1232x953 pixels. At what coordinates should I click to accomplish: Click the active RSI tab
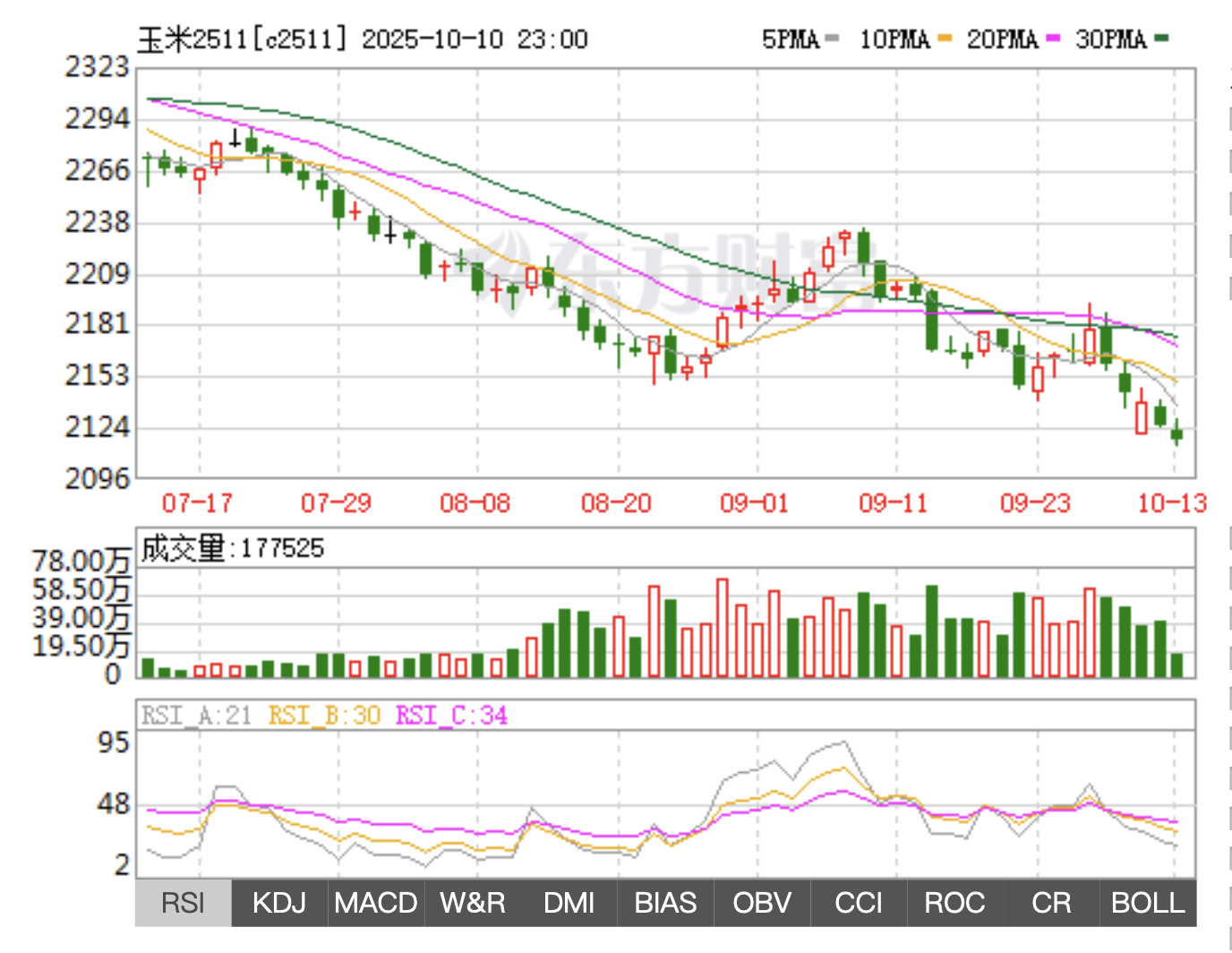click(184, 903)
